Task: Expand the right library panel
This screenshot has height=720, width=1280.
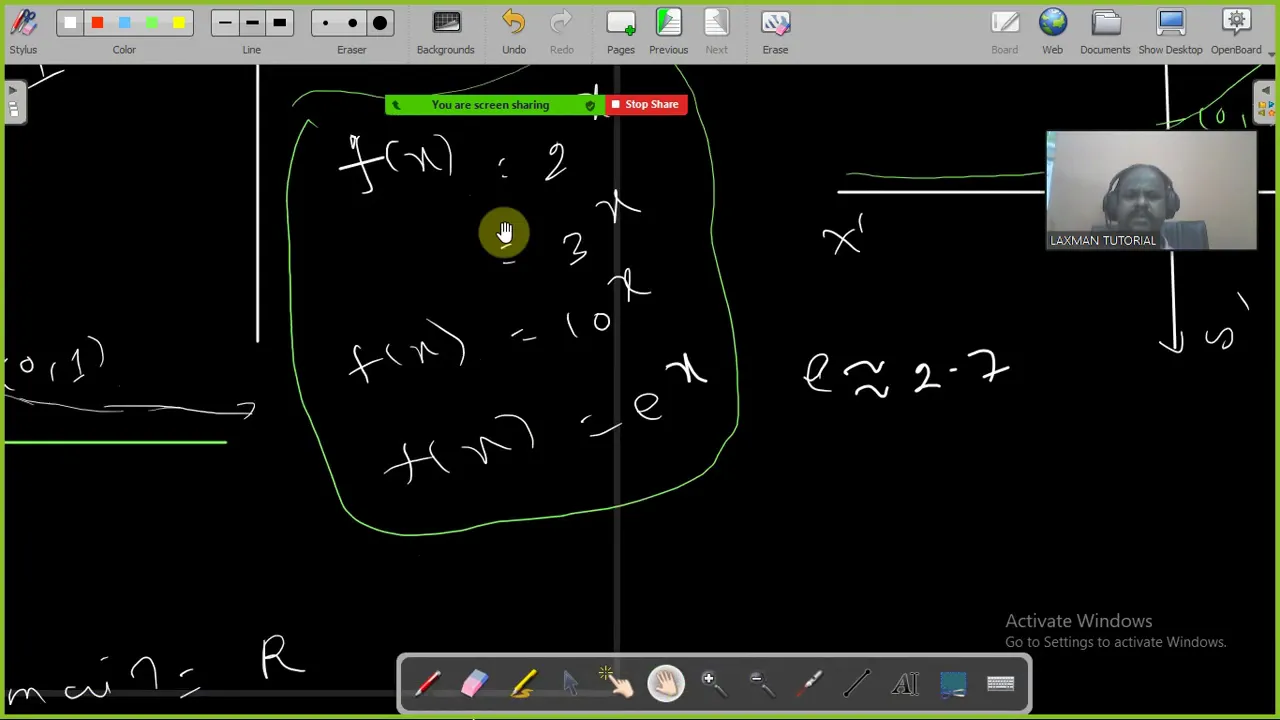Action: [x=1266, y=101]
